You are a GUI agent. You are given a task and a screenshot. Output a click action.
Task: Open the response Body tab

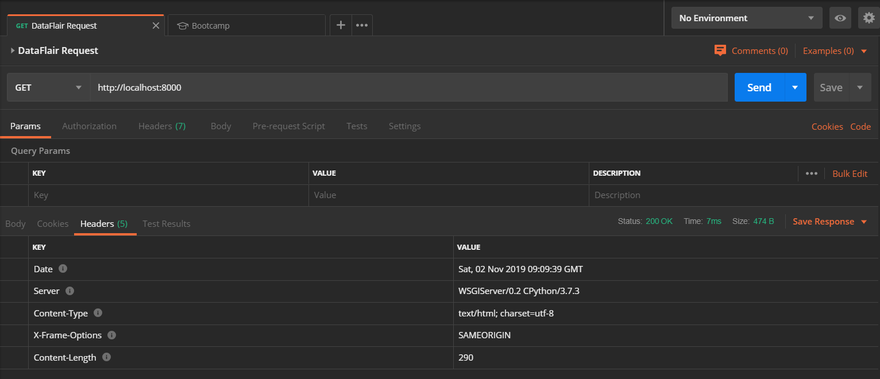pyautogui.click(x=15, y=223)
